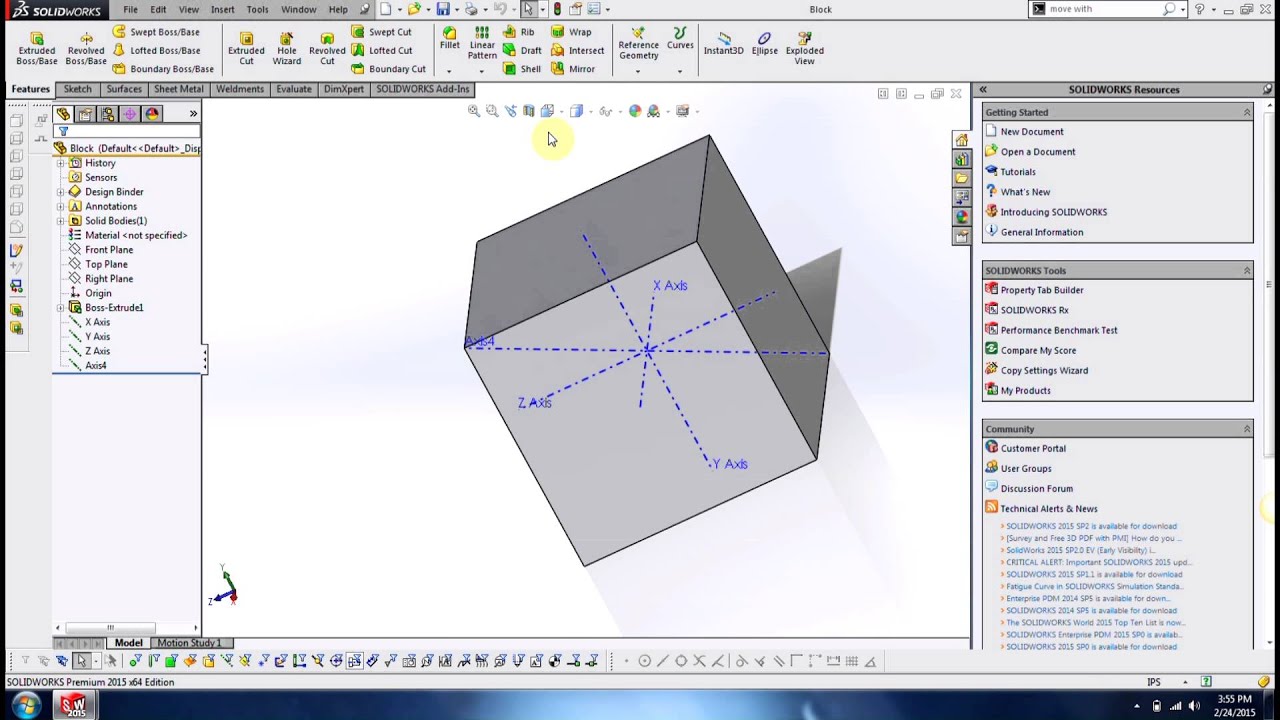Open the Linear Pattern dropdown arrow
This screenshot has height=720, width=1280.
[x=482, y=71]
